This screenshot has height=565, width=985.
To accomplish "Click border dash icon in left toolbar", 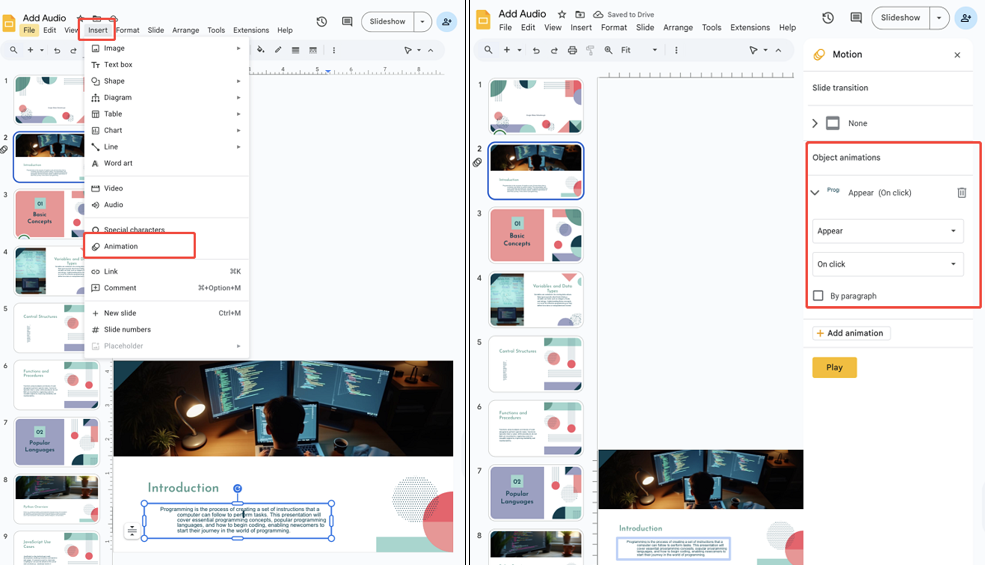I will pos(313,50).
